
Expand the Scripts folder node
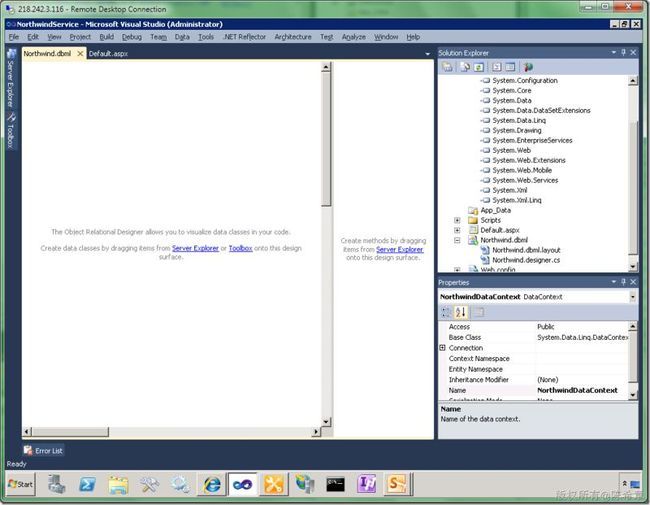pyautogui.click(x=457, y=220)
